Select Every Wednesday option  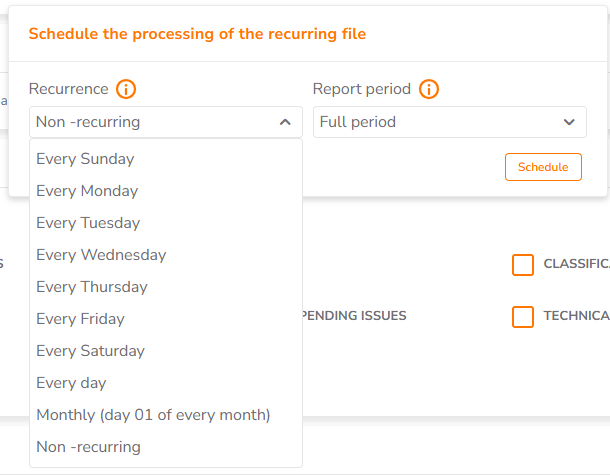[x=166, y=255]
